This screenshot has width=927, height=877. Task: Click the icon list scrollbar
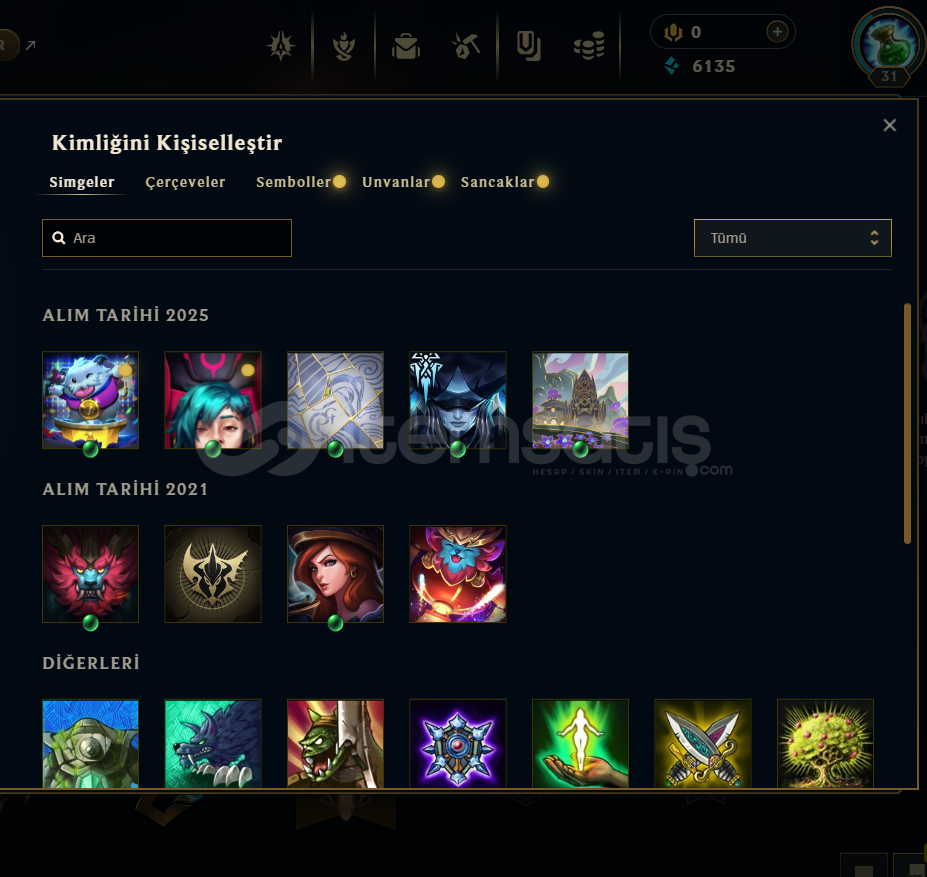(x=907, y=423)
